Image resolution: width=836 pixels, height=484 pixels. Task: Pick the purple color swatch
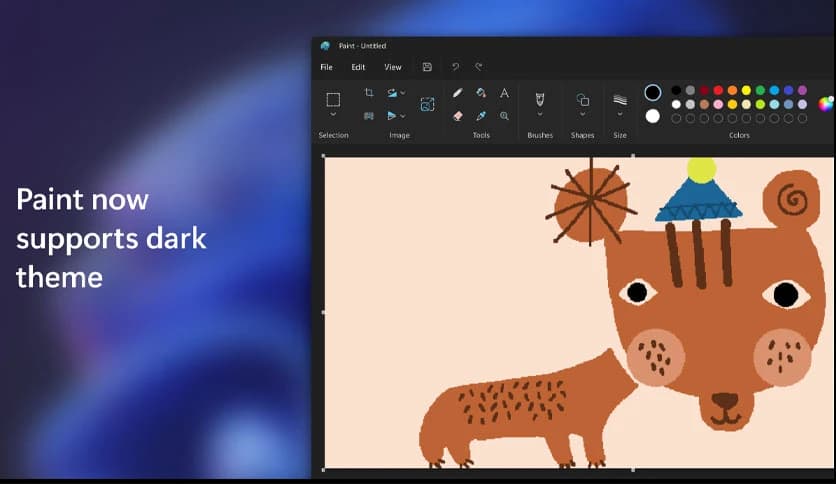[x=802, y=90]
